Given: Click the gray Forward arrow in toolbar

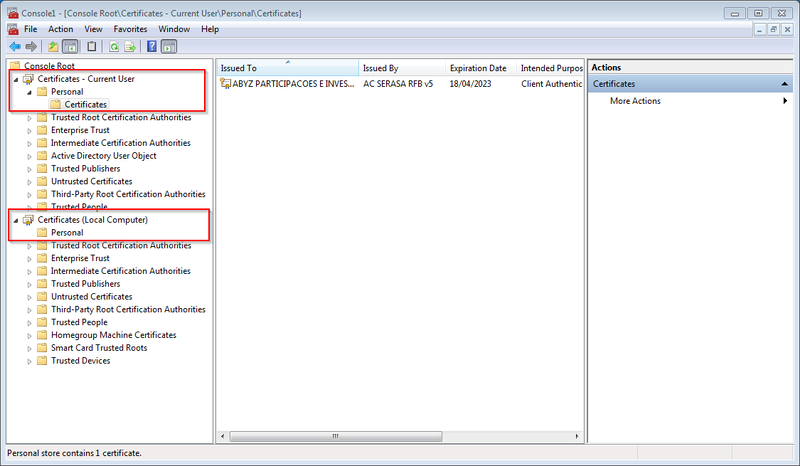Looking at the screenshot, I should pos(31,47).
